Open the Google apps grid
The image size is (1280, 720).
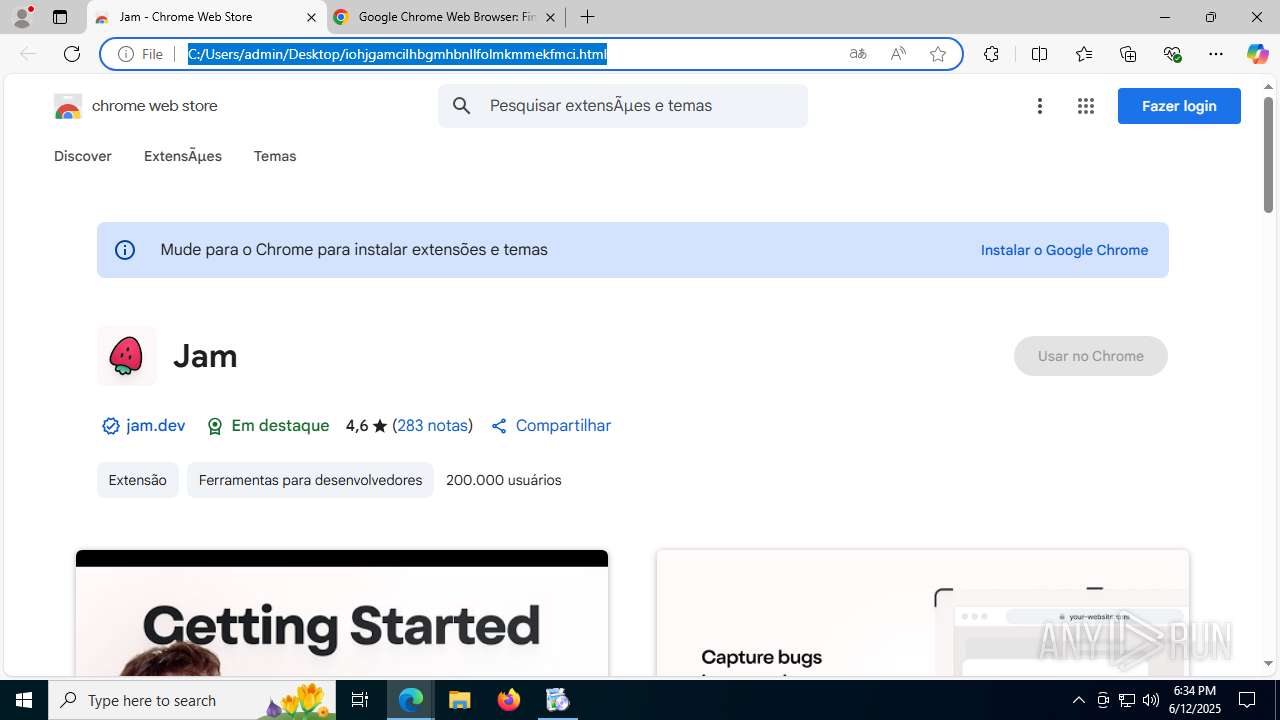(1086, 106)
